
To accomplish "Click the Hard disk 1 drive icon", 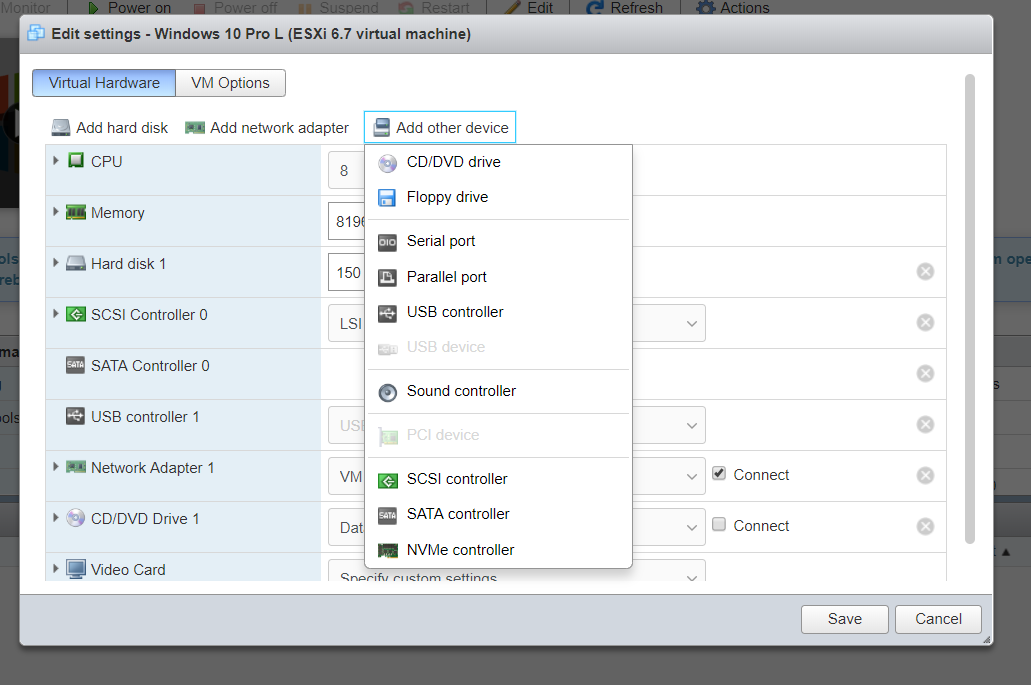I will point(76,263).
